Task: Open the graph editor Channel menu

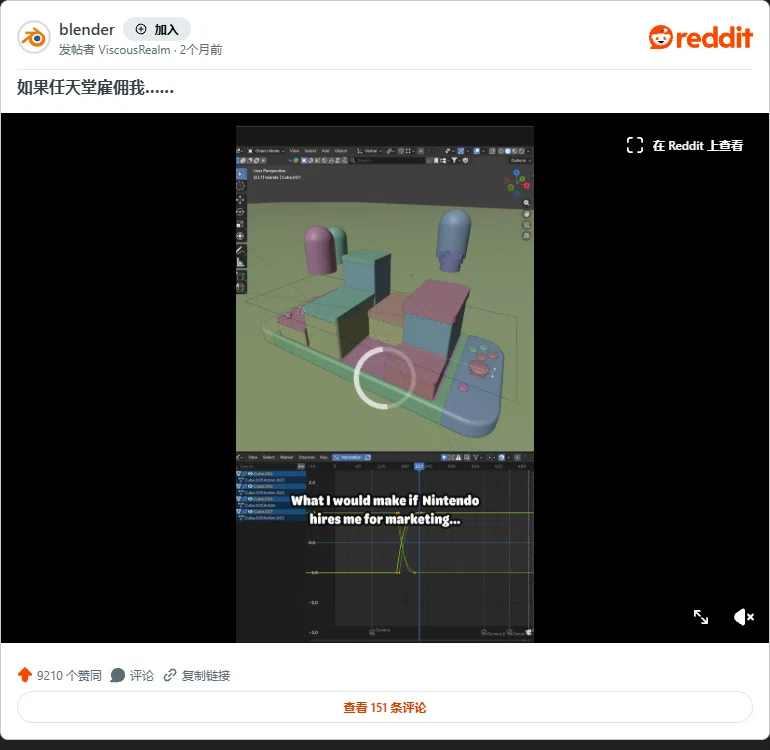Action: click(x=306, y=457)
